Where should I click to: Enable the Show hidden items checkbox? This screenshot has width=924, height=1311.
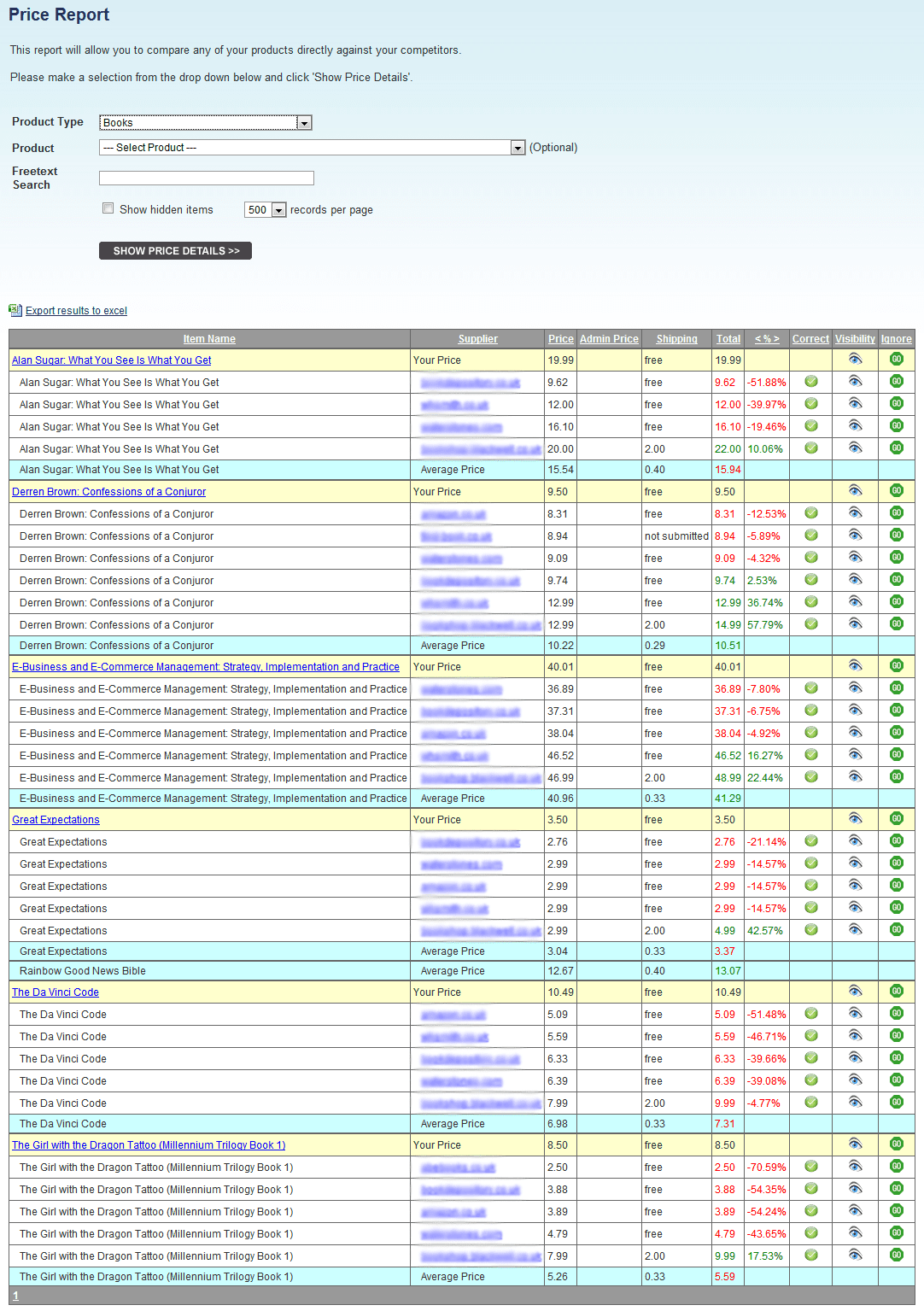pyautogui.click(x=108, y=208)
